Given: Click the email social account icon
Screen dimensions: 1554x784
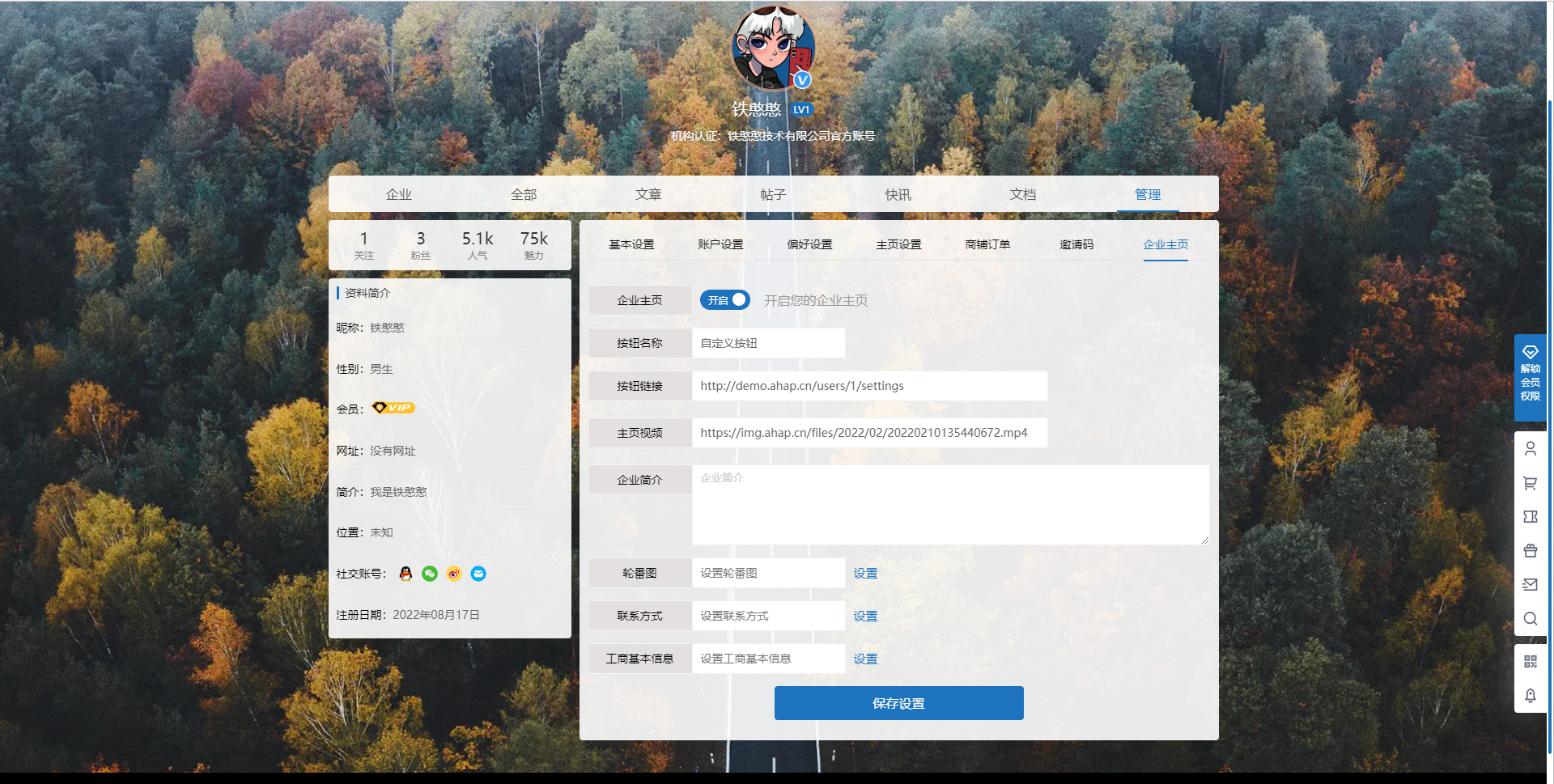Looking at the screenshot, I should pyautogui.click(x=478, y=574).
